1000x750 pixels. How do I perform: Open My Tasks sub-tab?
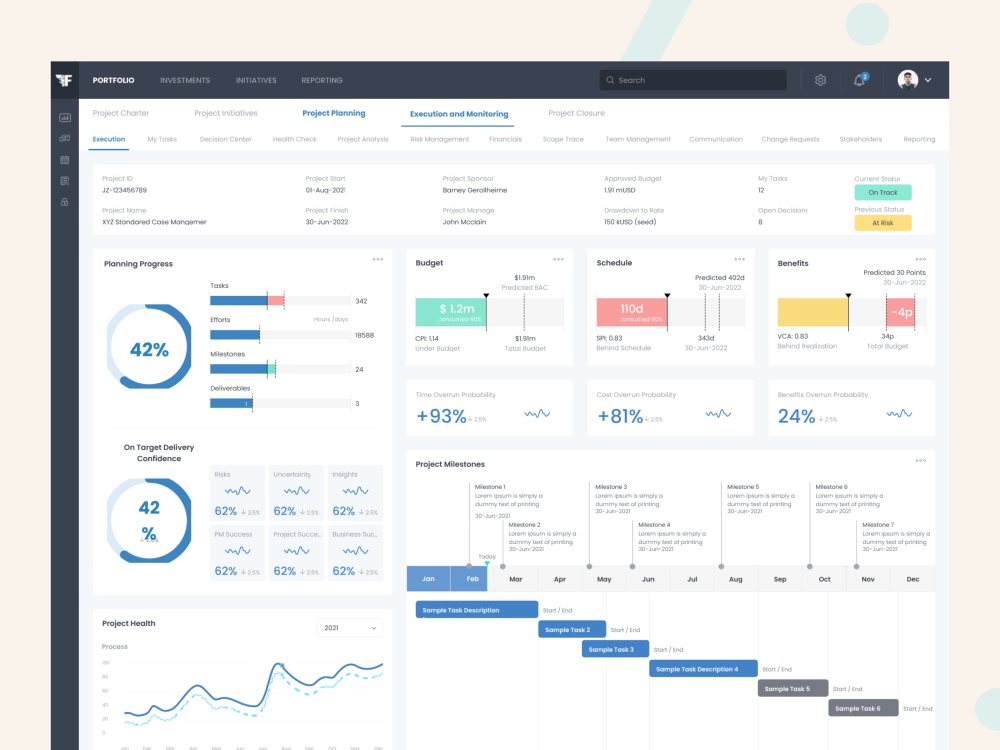pyautogui.click(x=162, y=139)
